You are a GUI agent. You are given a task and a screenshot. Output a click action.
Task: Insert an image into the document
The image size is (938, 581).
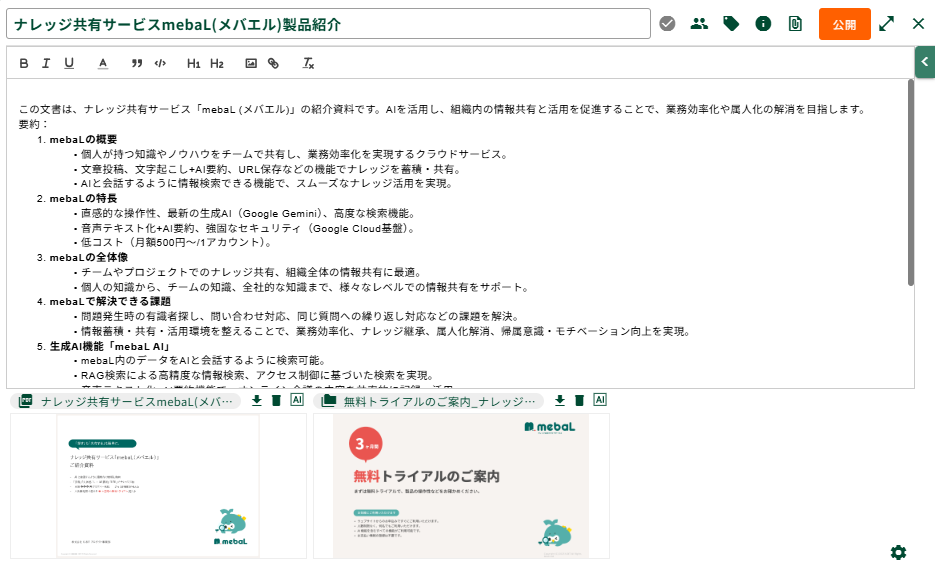[x=251, y=63]
